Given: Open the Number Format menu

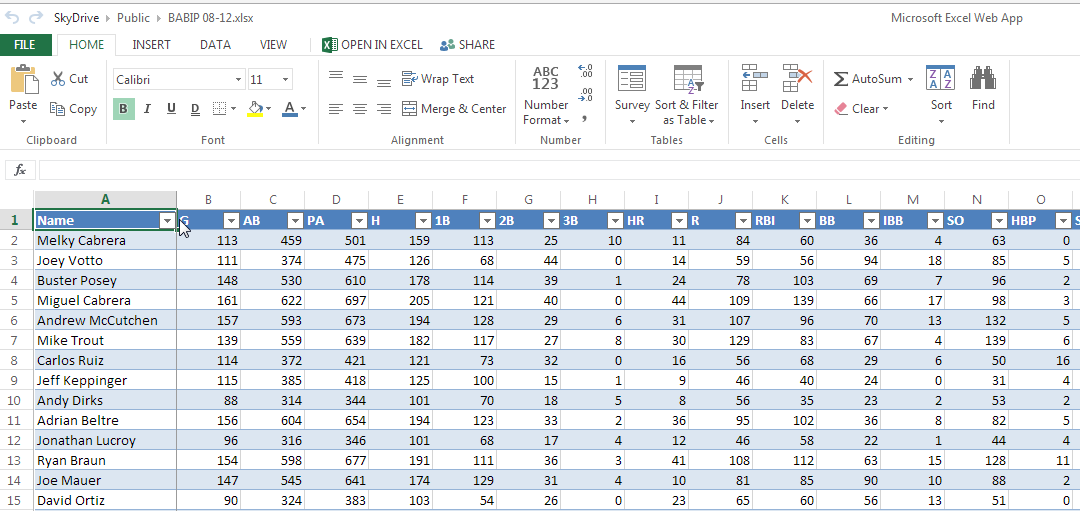Looking at the screenshot, I should (546, 96).
